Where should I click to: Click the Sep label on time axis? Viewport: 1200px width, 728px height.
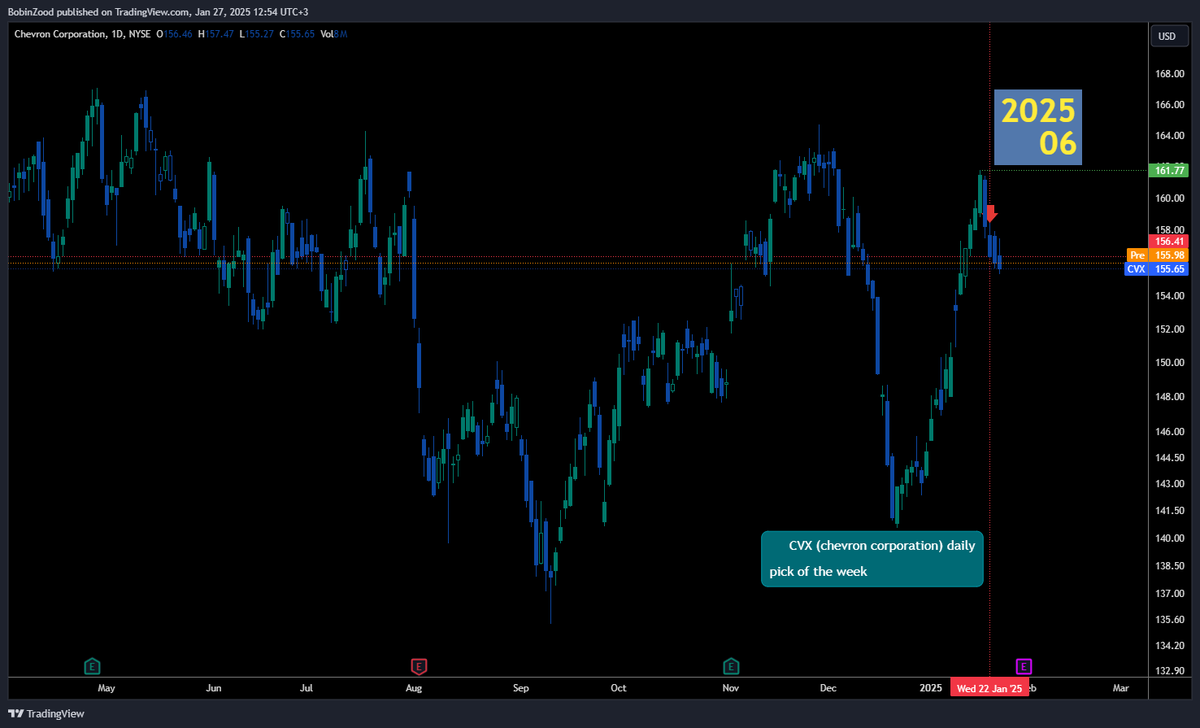click(520, 689)
